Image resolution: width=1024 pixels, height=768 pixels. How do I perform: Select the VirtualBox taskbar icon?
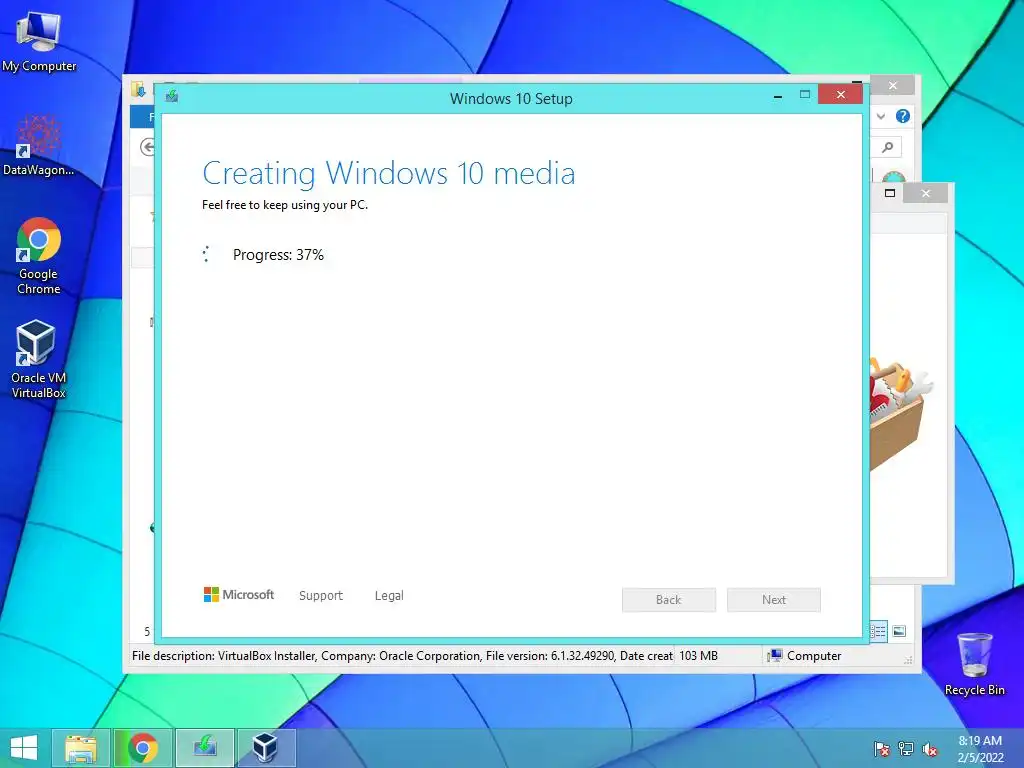pos(266,748)
